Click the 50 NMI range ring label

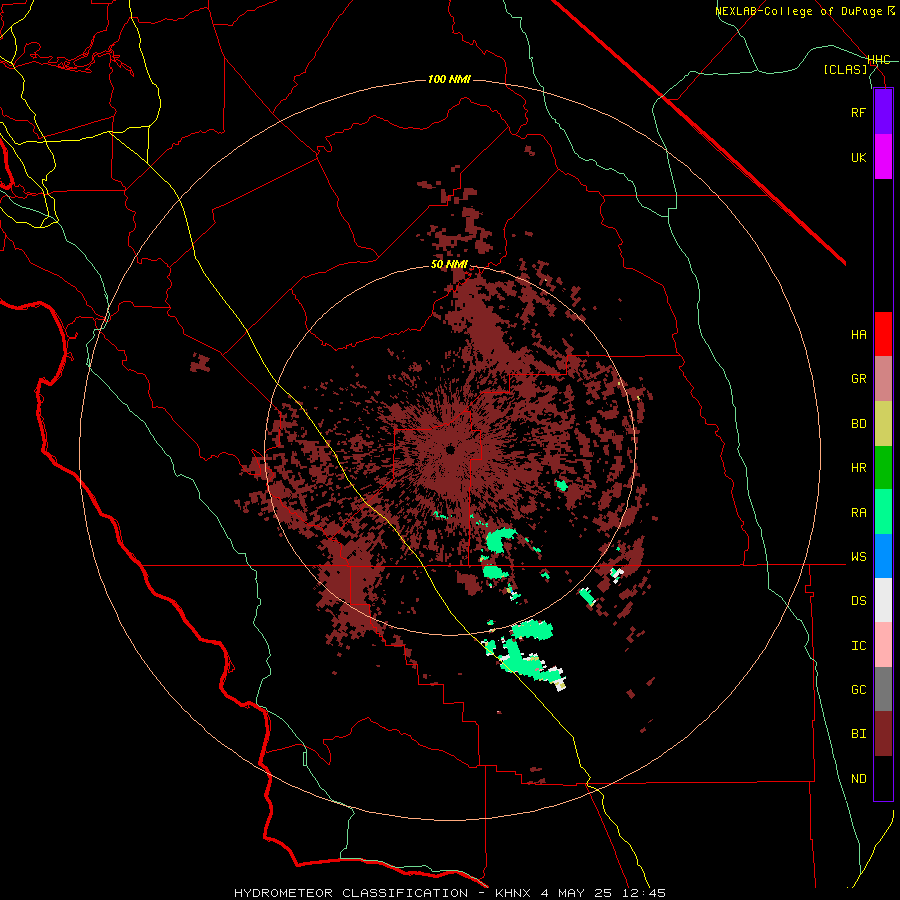(x=449, y=265)
